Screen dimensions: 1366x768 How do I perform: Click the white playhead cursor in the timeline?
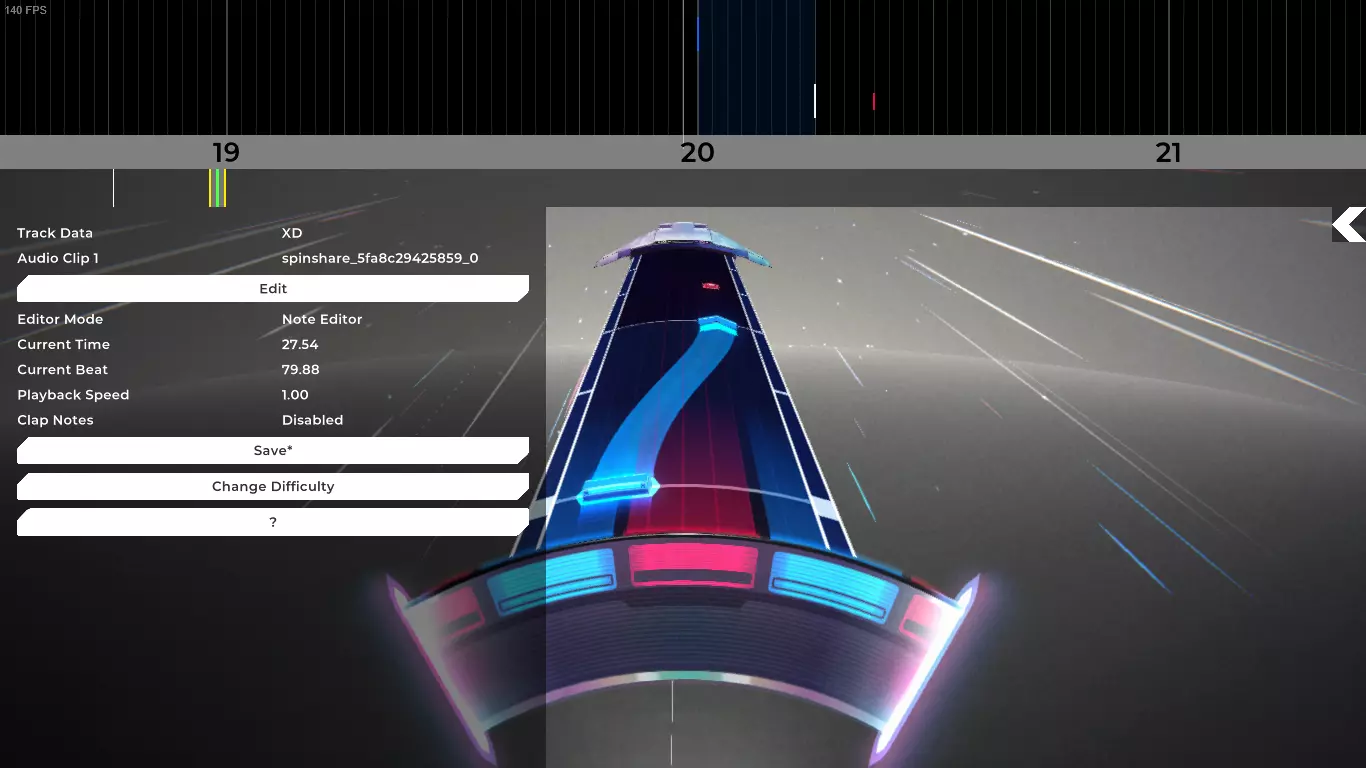coord(815,101)
